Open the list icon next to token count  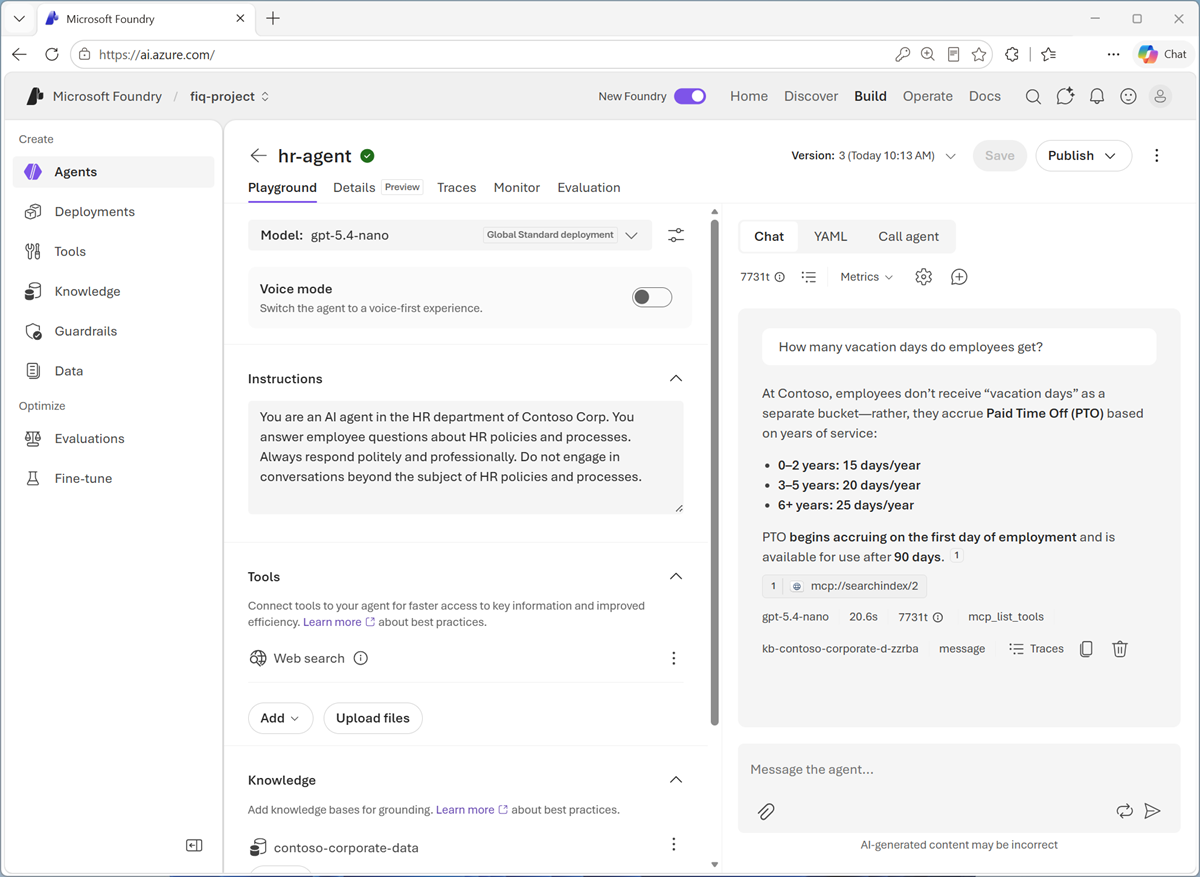809,277
